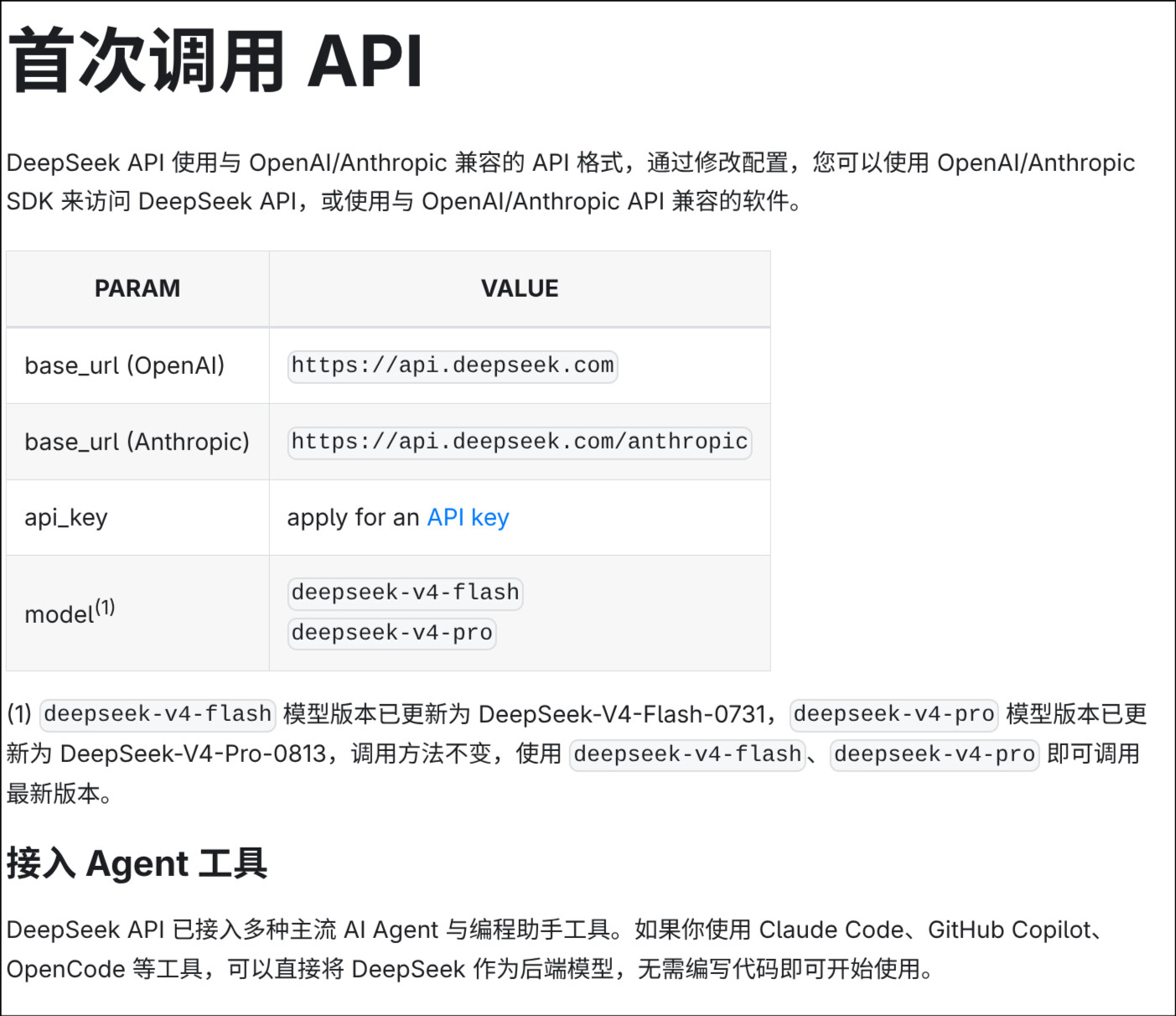Click the "接入 Agent 工具" section heading

(137, 863)
